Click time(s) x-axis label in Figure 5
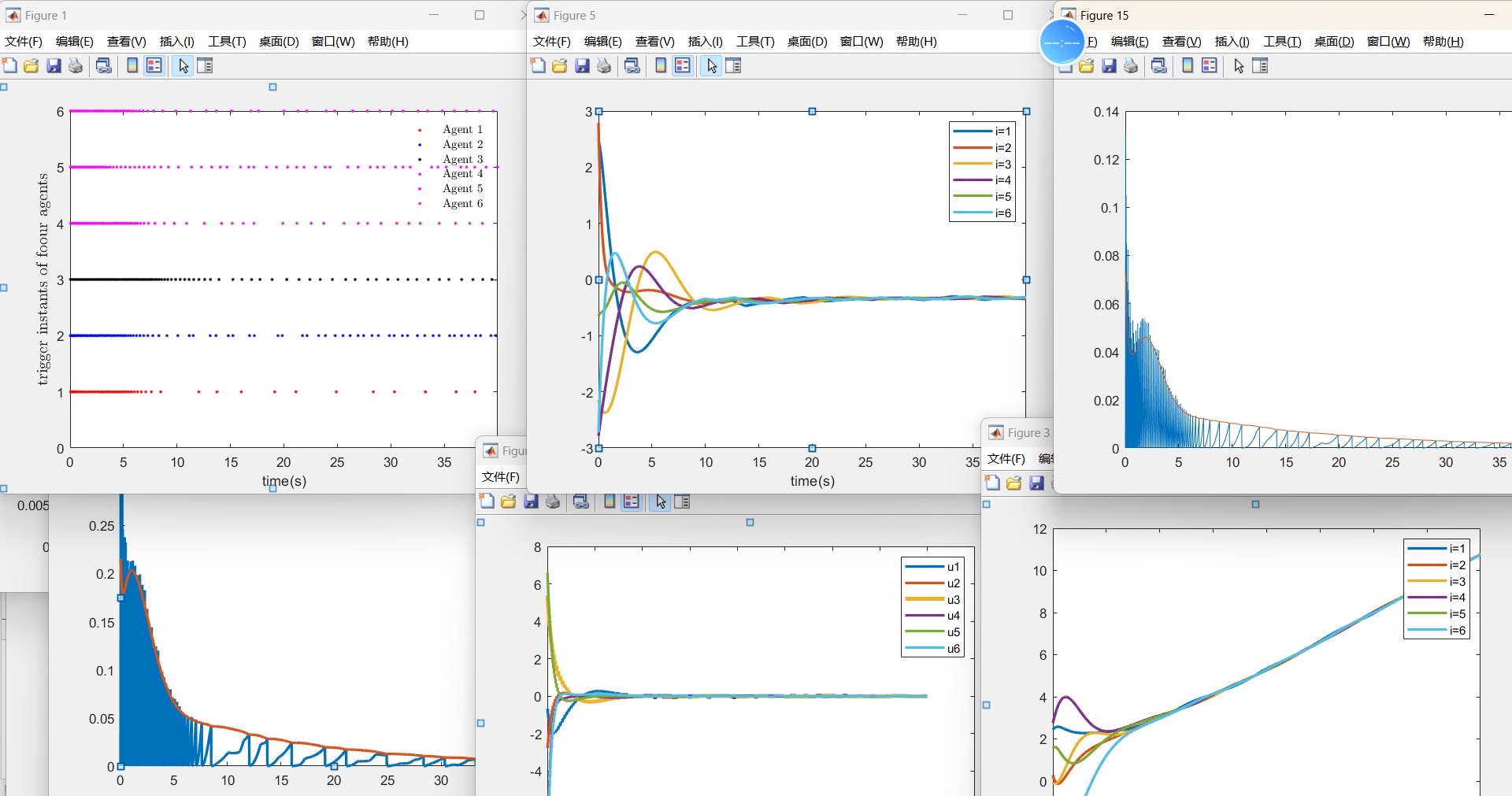 tap(812, 481)
